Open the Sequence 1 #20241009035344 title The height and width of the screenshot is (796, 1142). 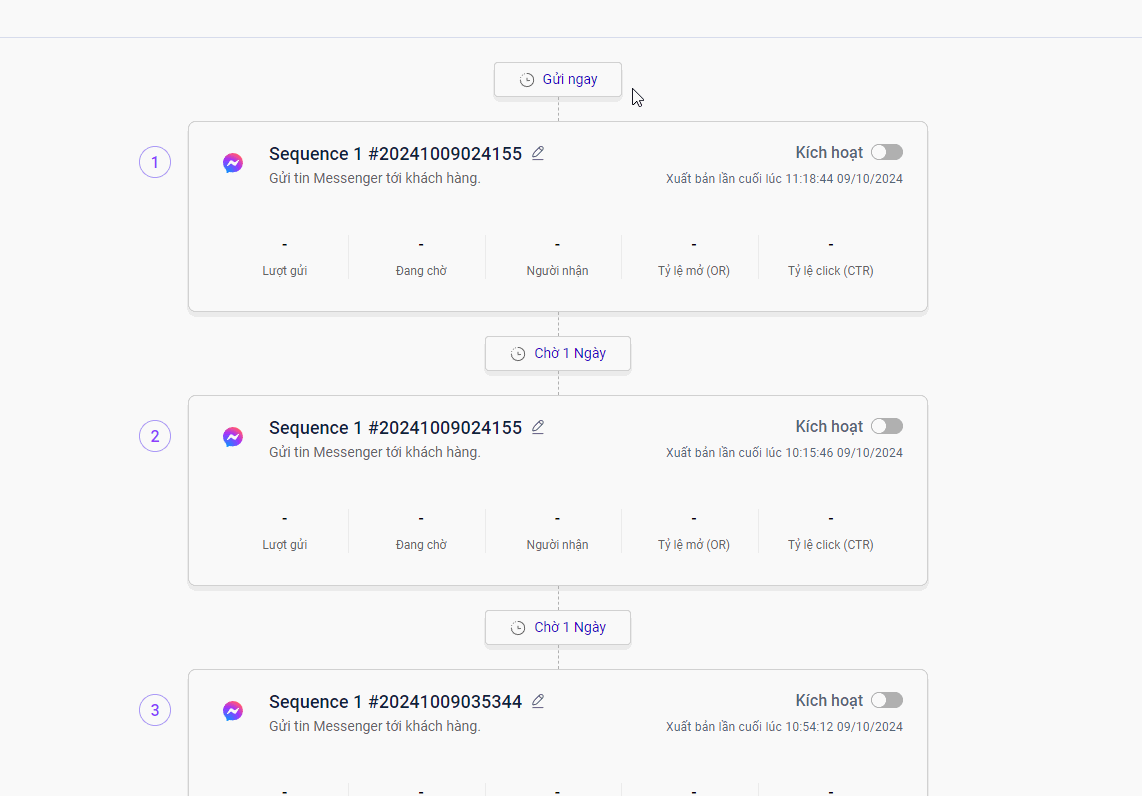click(x=395, y=702)
